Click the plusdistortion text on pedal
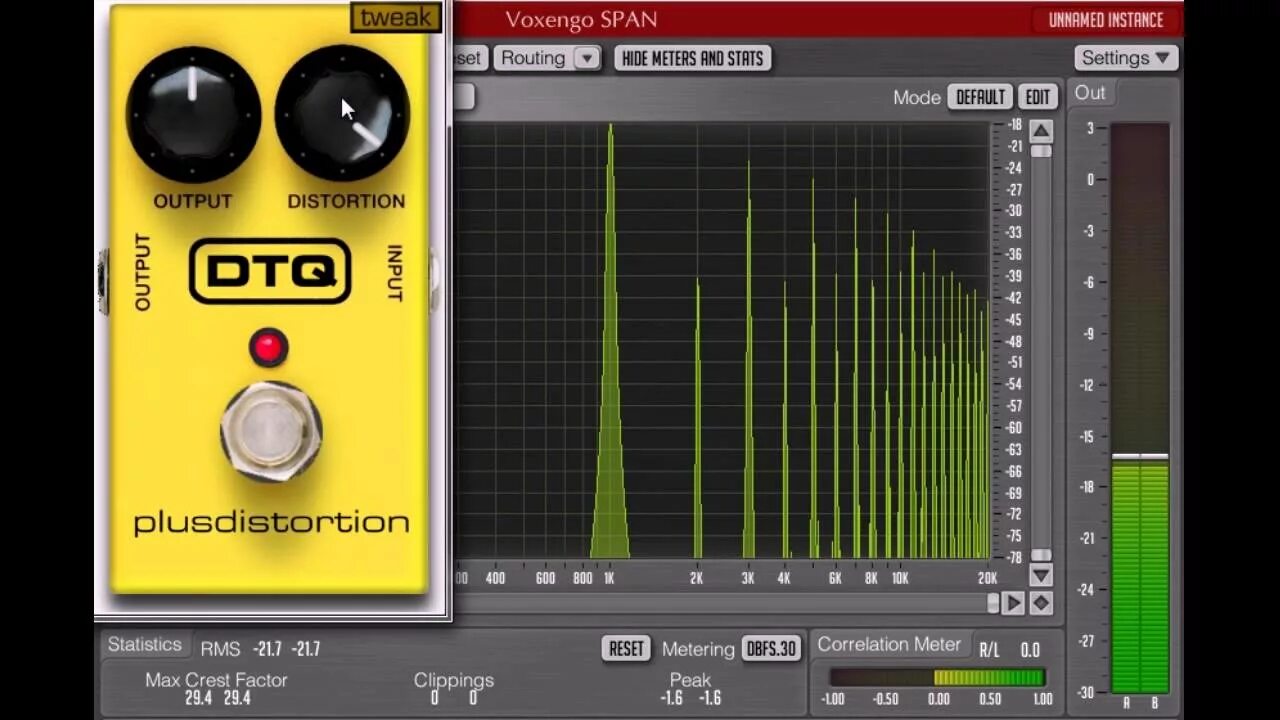This screenshot has height=720, width=1280. pyautogui.click(x=271, y=523)
